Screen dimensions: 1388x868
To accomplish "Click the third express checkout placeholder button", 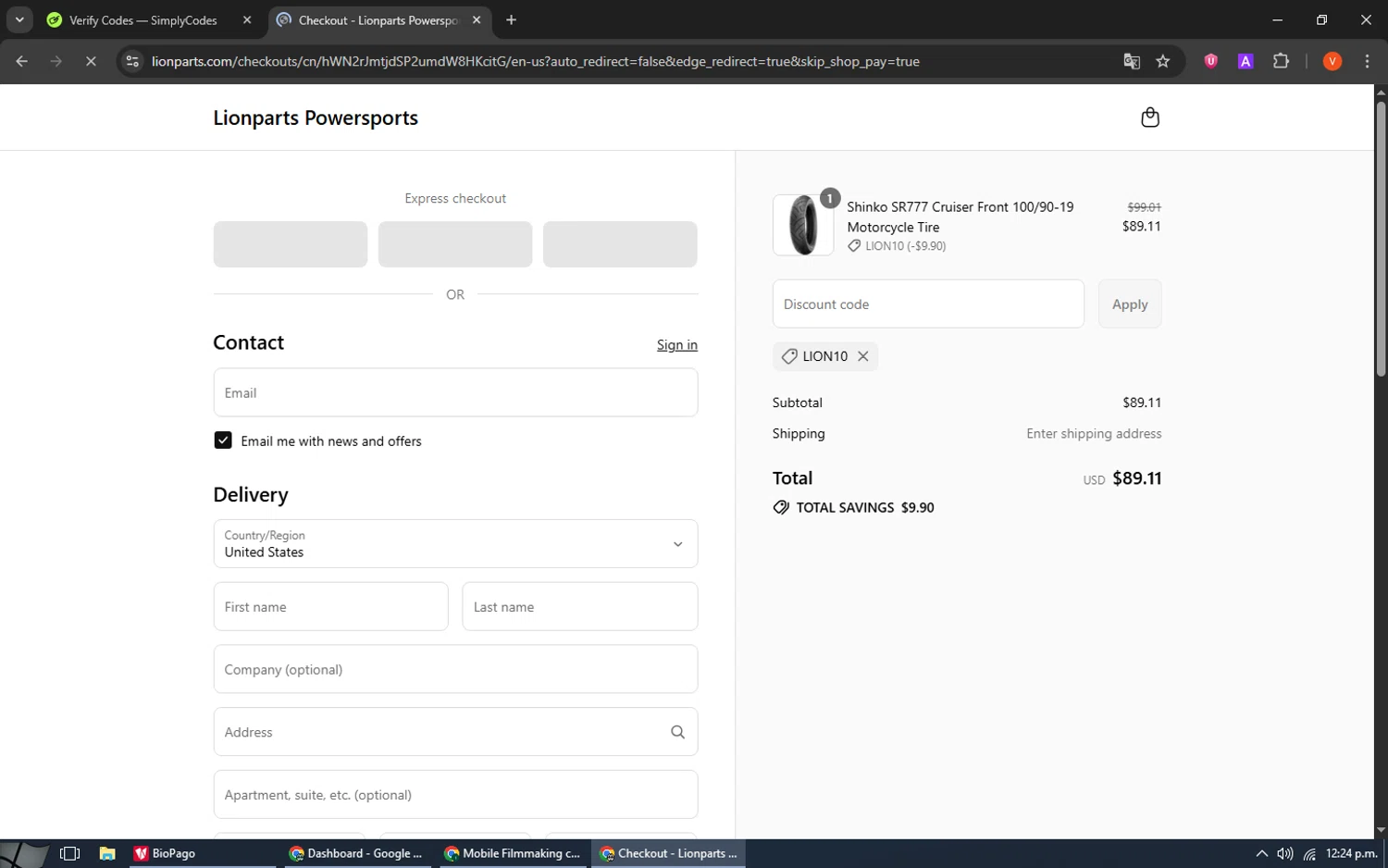I will tap(620, 244).
